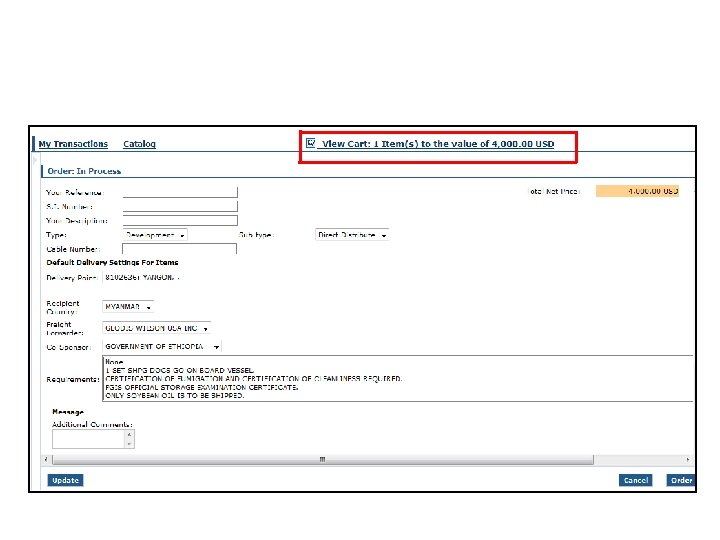
Task: Click the Cable Number input field
Action: pos(180,249)
